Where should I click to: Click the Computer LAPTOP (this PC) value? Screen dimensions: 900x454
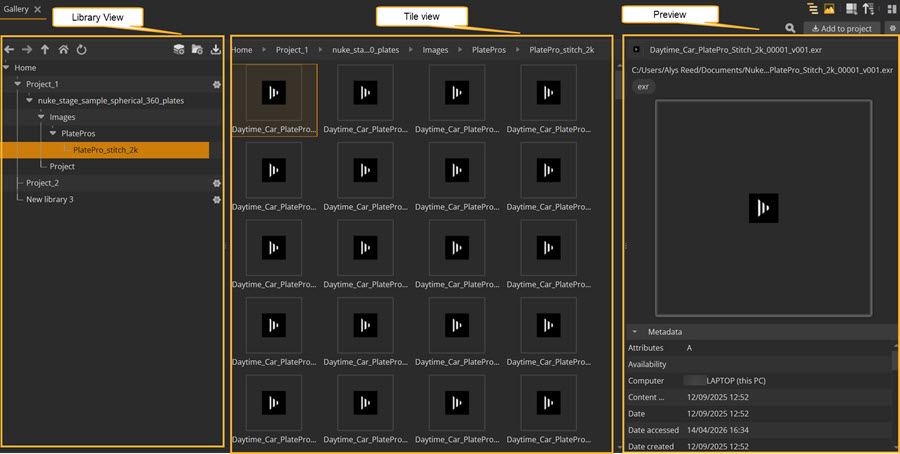pos(726,381)
